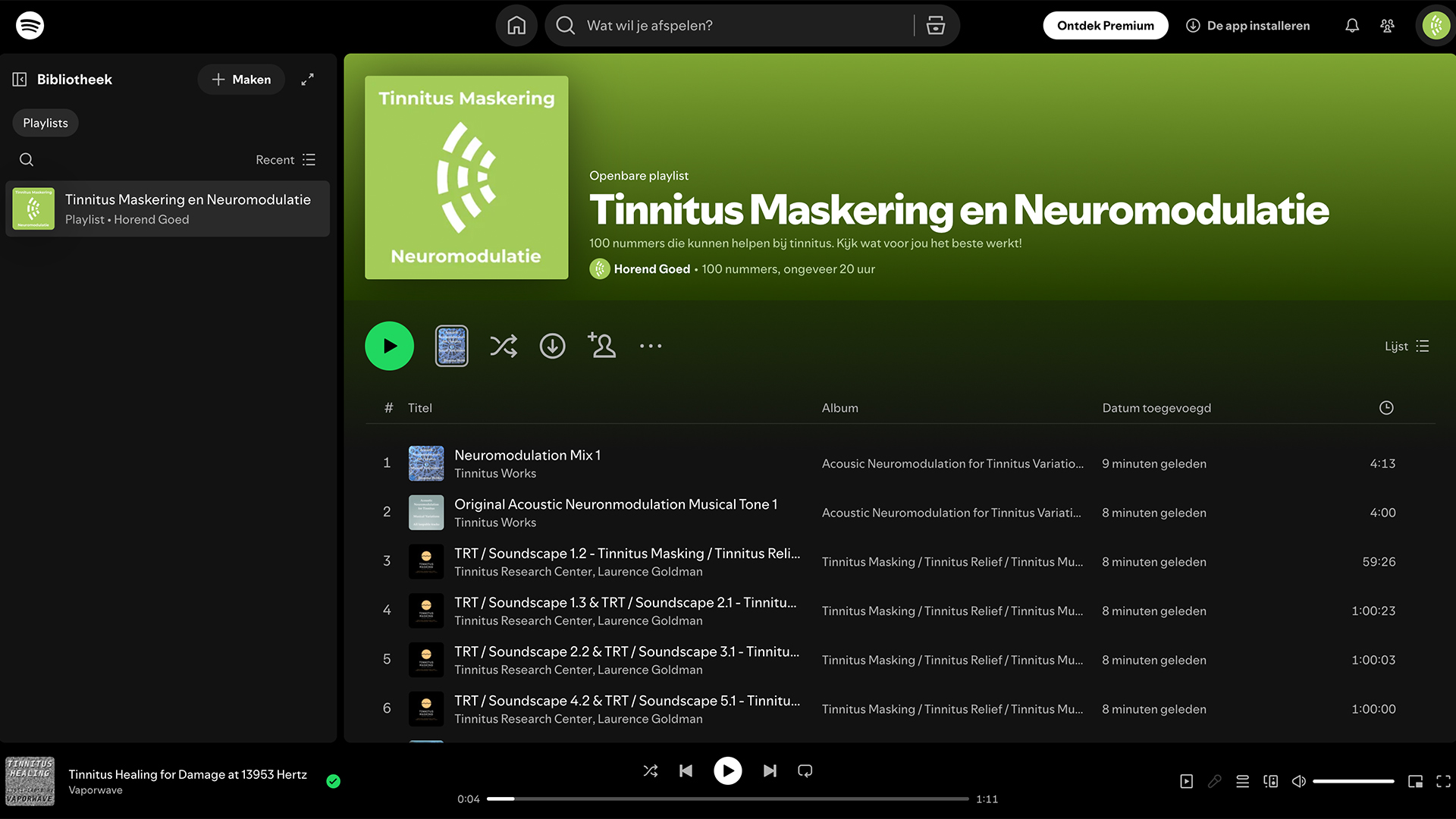Open the user profile avatar
The image size is (1456, 819).
pyautogui.click(x=1436, y=26)
